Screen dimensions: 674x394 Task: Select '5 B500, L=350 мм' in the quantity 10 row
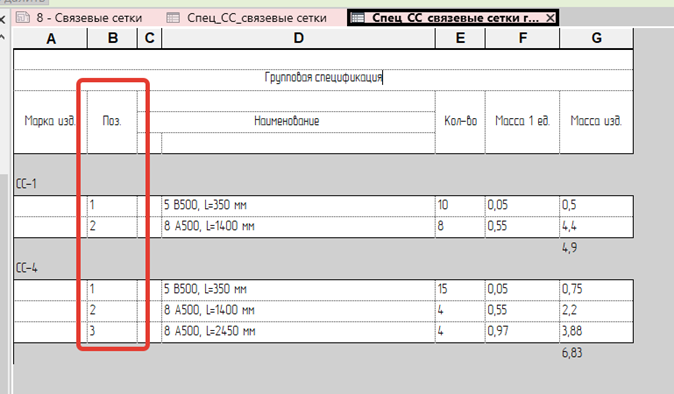(x=298, y=205)
